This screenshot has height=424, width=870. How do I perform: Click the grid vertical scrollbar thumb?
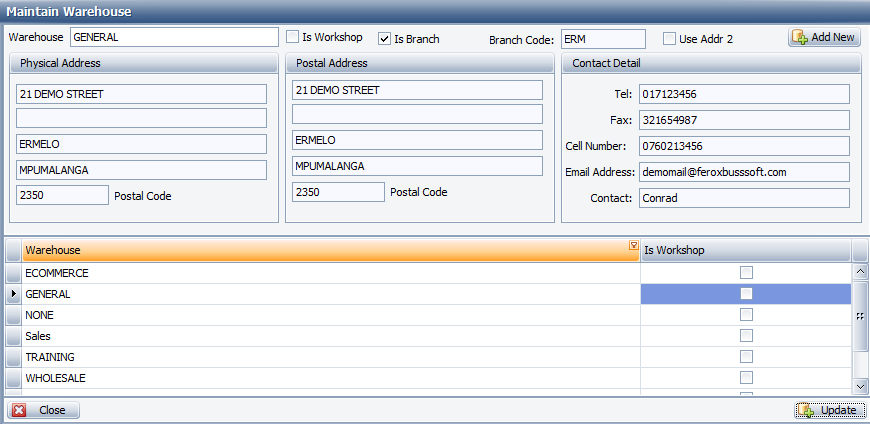pos(860,316)
